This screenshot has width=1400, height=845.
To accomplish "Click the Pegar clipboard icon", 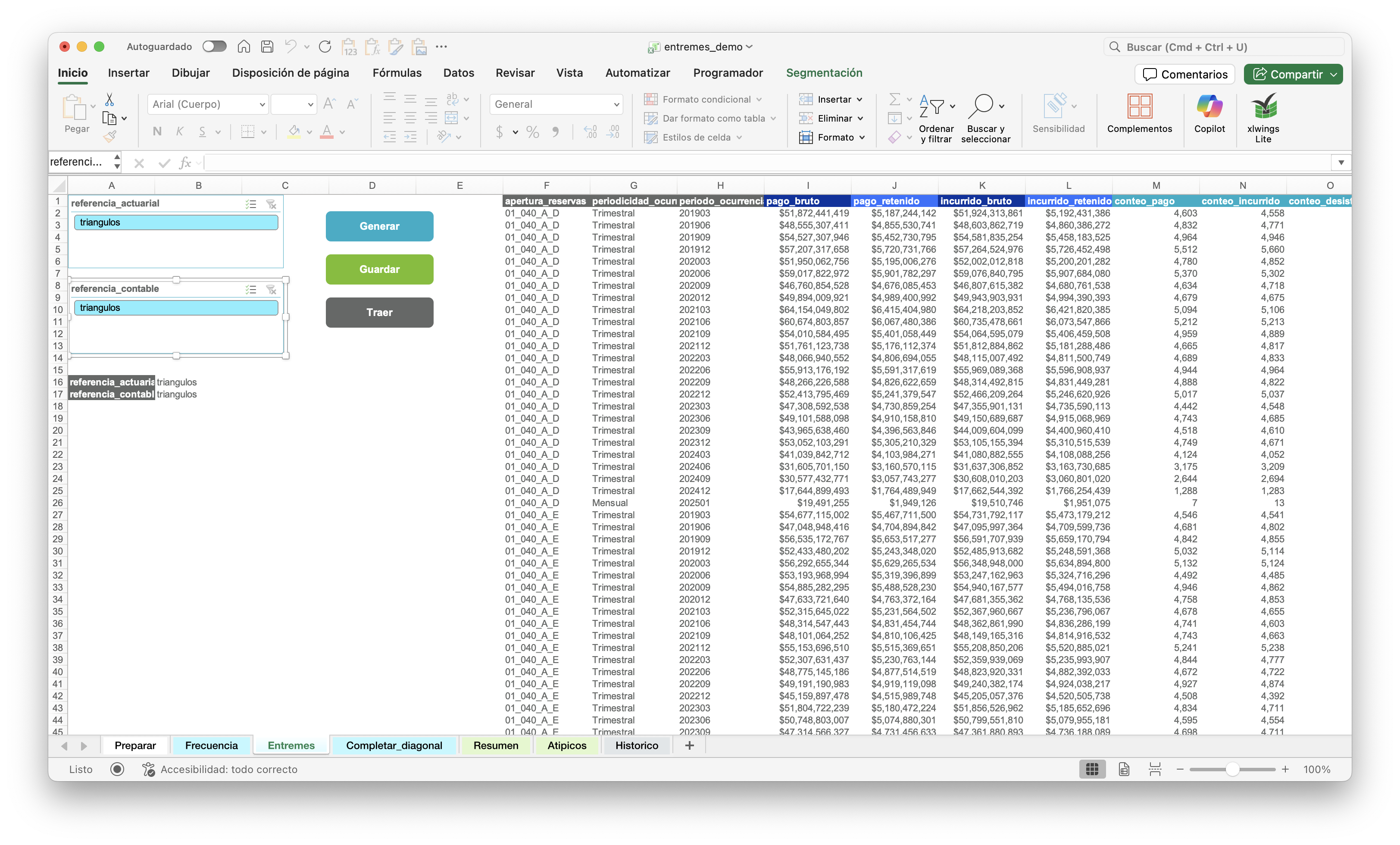I will pos(74,107).
